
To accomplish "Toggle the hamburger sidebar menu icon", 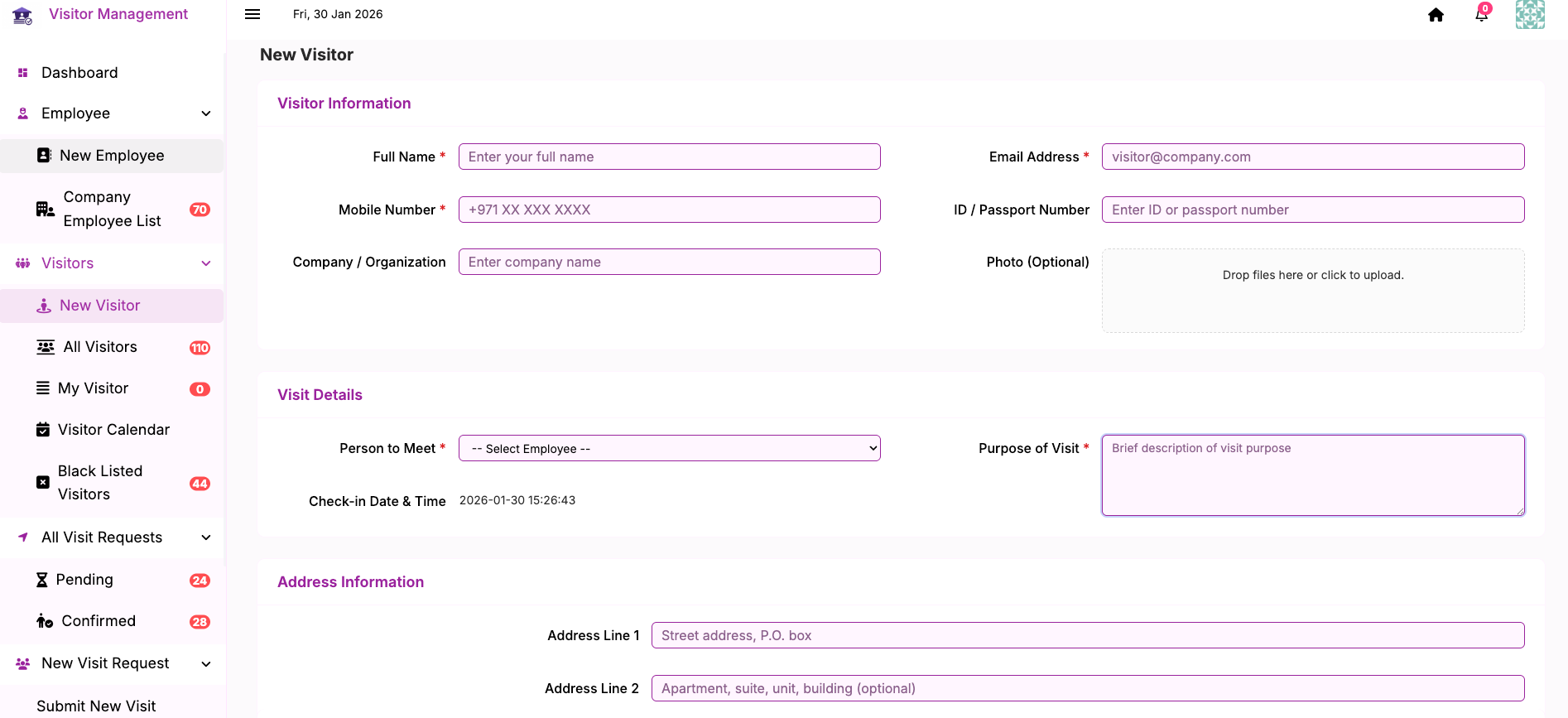I will point(253,14).
